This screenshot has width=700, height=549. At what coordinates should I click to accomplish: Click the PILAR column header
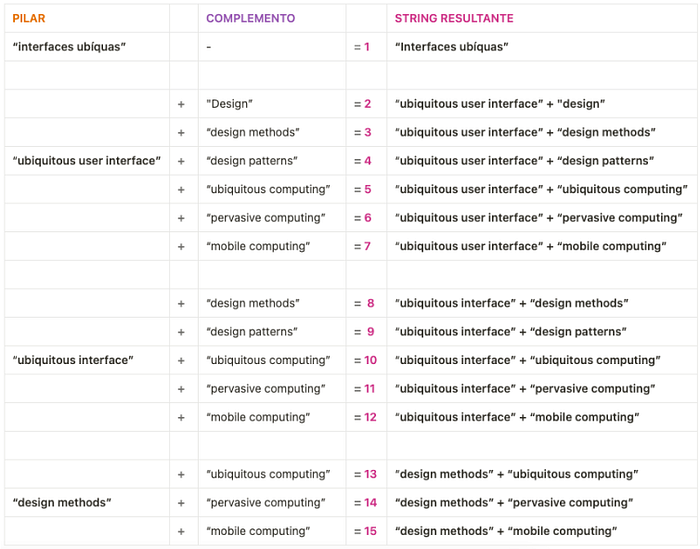29,18
